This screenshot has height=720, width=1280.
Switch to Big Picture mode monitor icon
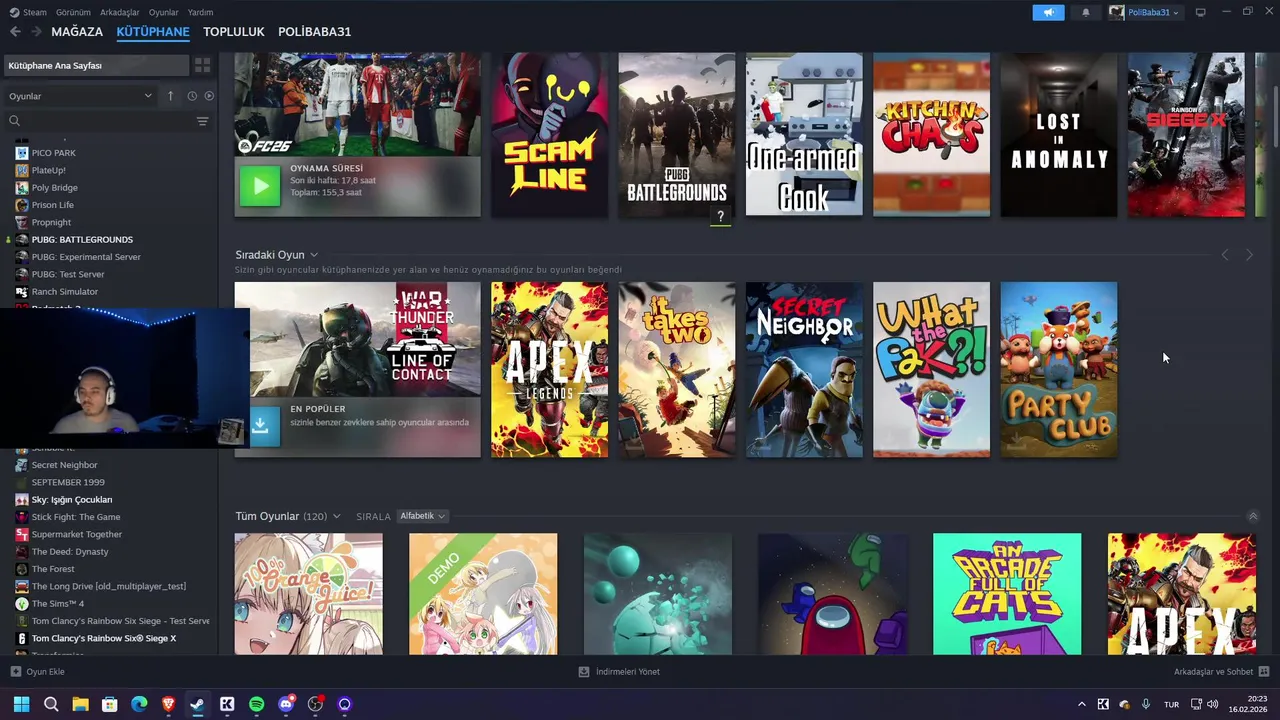1201,12
